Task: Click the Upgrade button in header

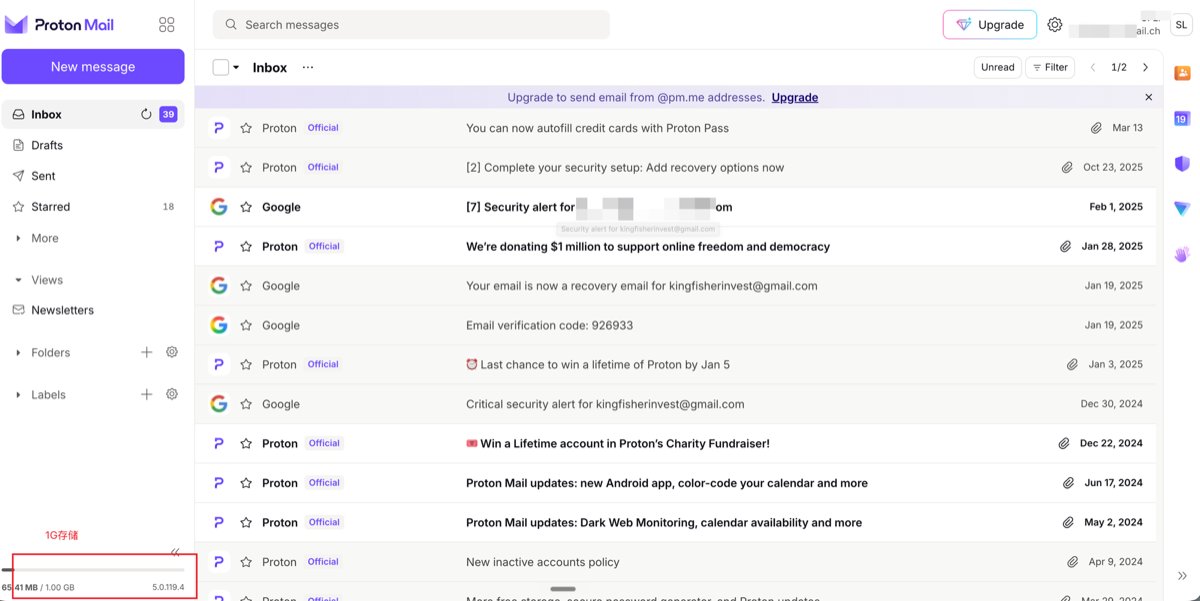Action: pos(990,25)
